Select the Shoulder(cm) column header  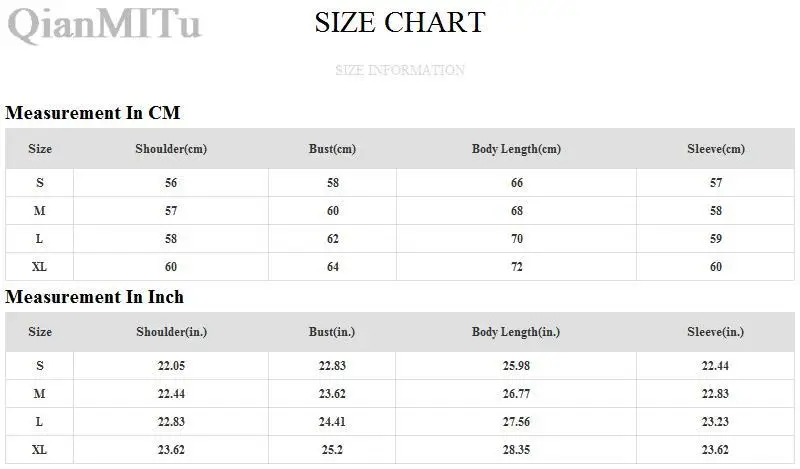coord(171,149)
